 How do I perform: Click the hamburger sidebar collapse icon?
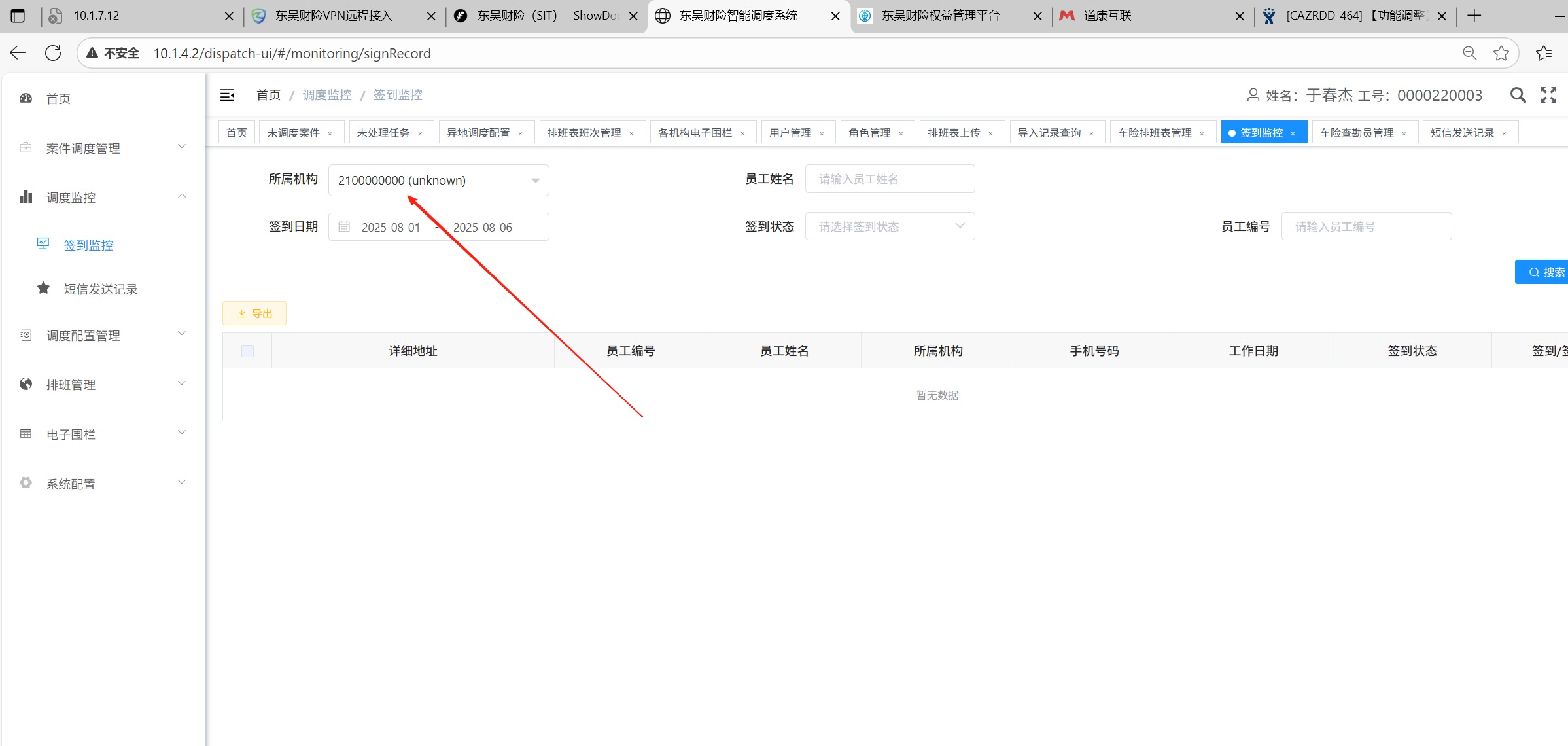(x=227, y=96)
